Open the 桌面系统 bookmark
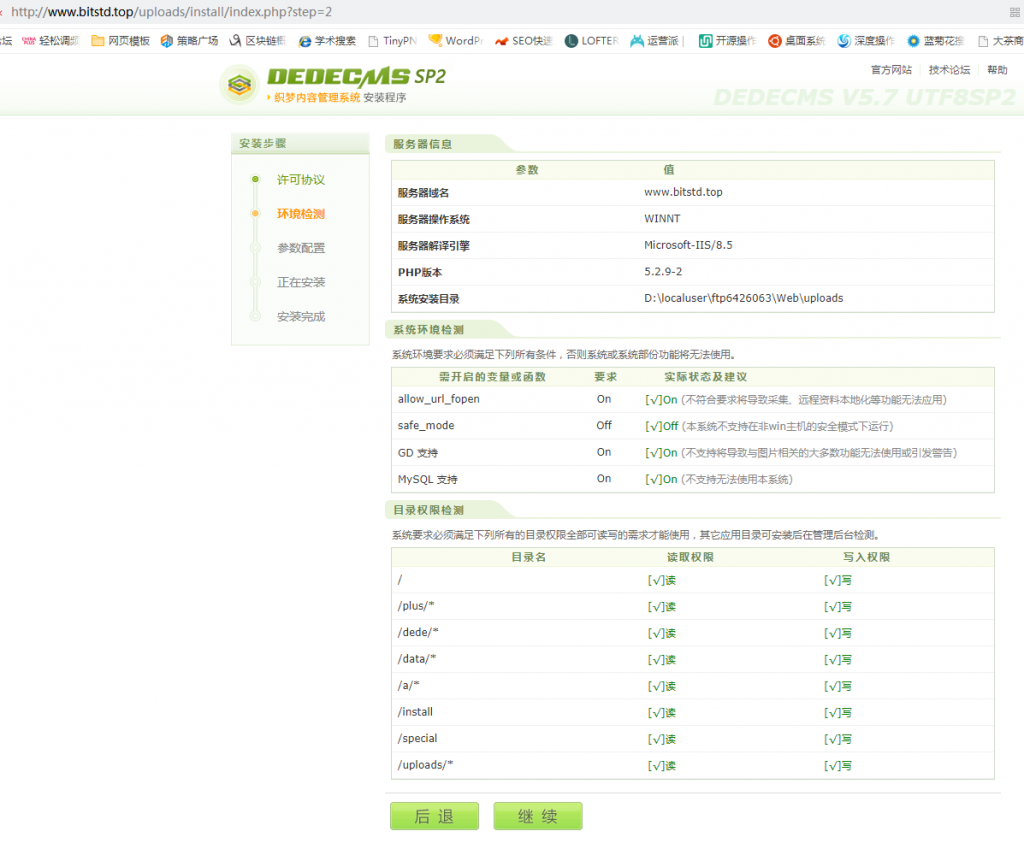1024x843 pixels. click(796, 40)
